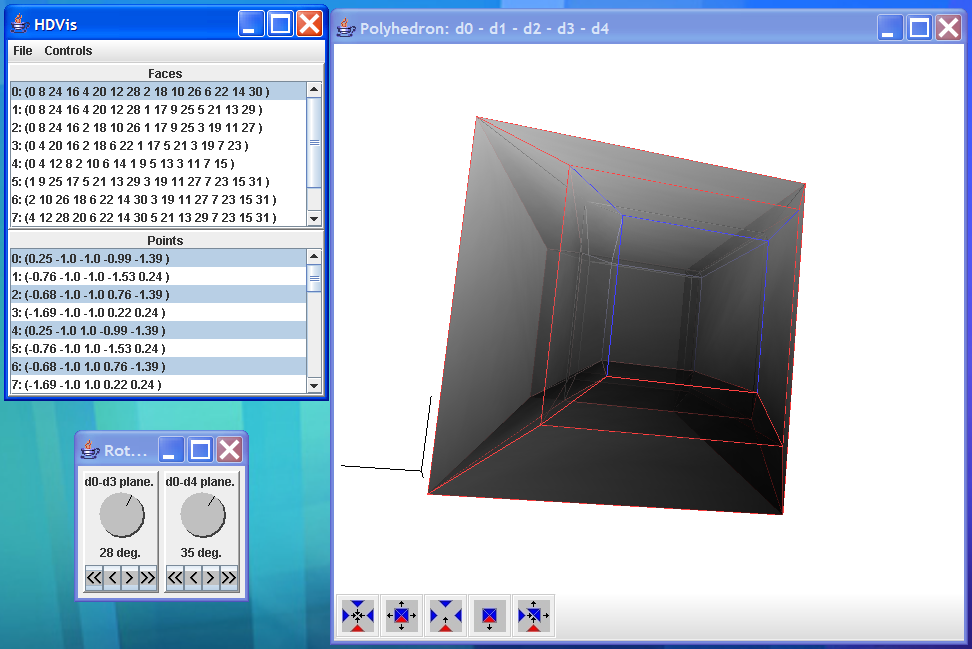
Task: Select point 1 in the Points list
Action: click(x=90, y=276)
